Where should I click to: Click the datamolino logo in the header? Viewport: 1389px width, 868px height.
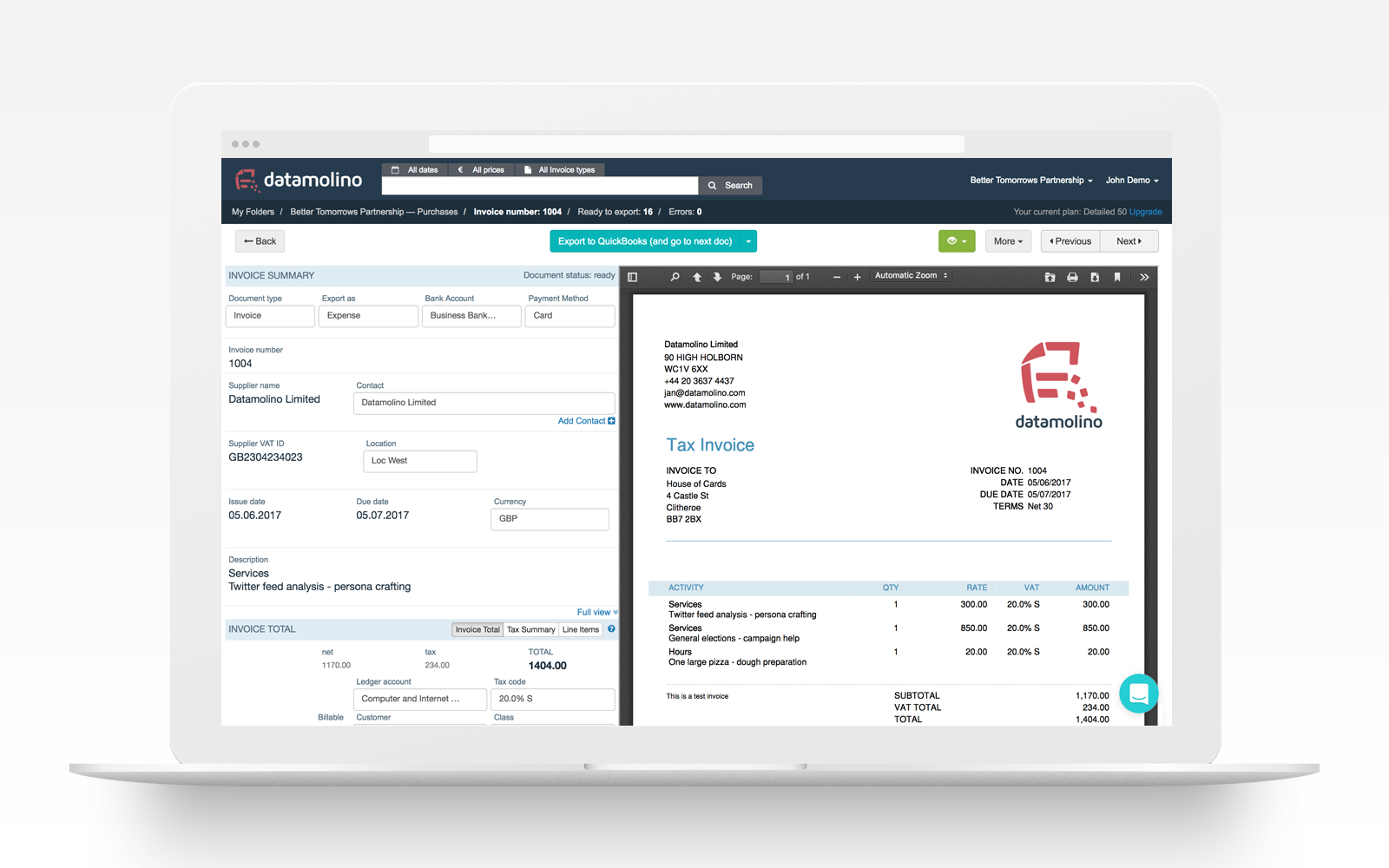(x=299, y=180)
